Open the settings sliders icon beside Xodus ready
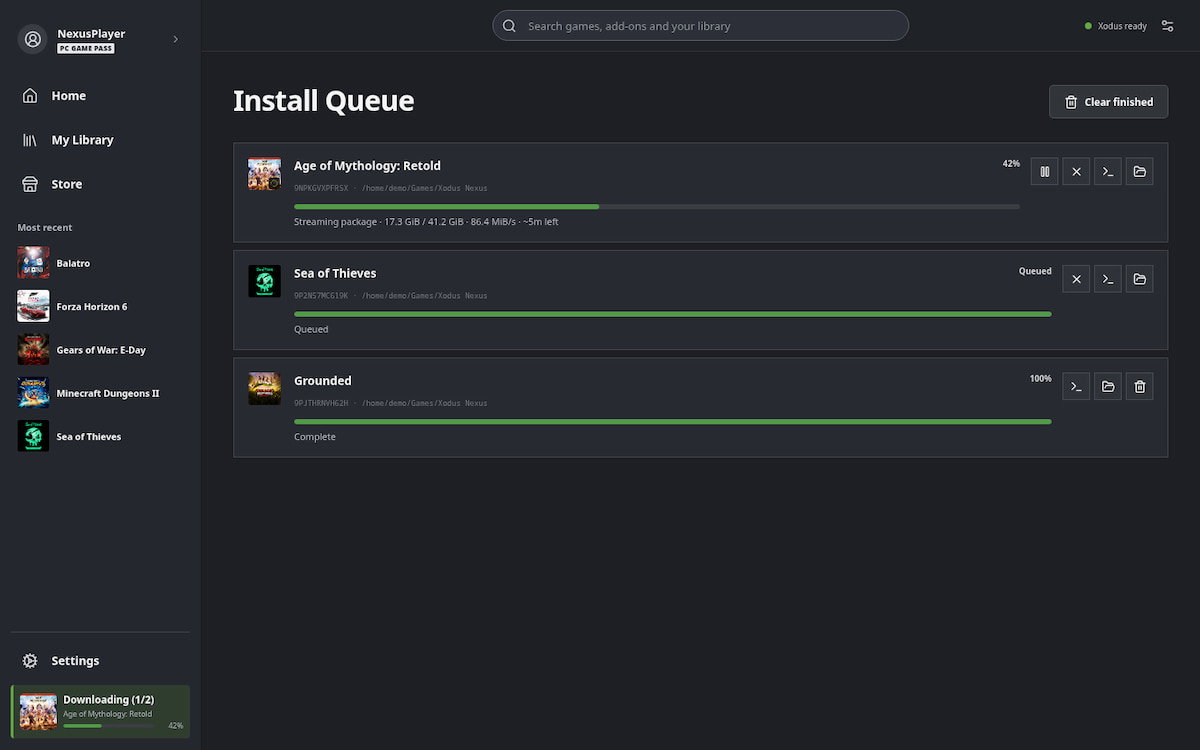The image size is (1200, 750). point(1167,26)
